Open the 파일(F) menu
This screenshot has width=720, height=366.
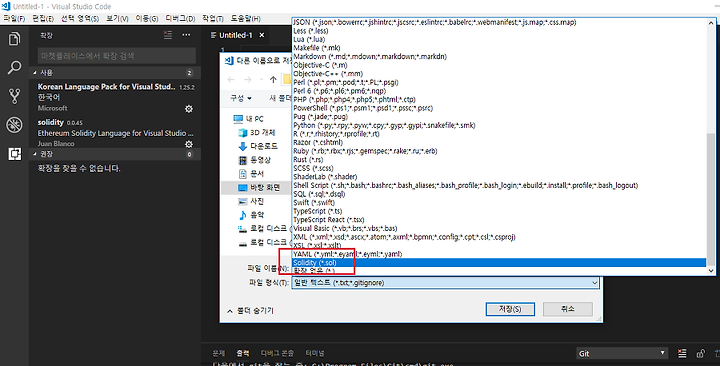click(14, 18)
